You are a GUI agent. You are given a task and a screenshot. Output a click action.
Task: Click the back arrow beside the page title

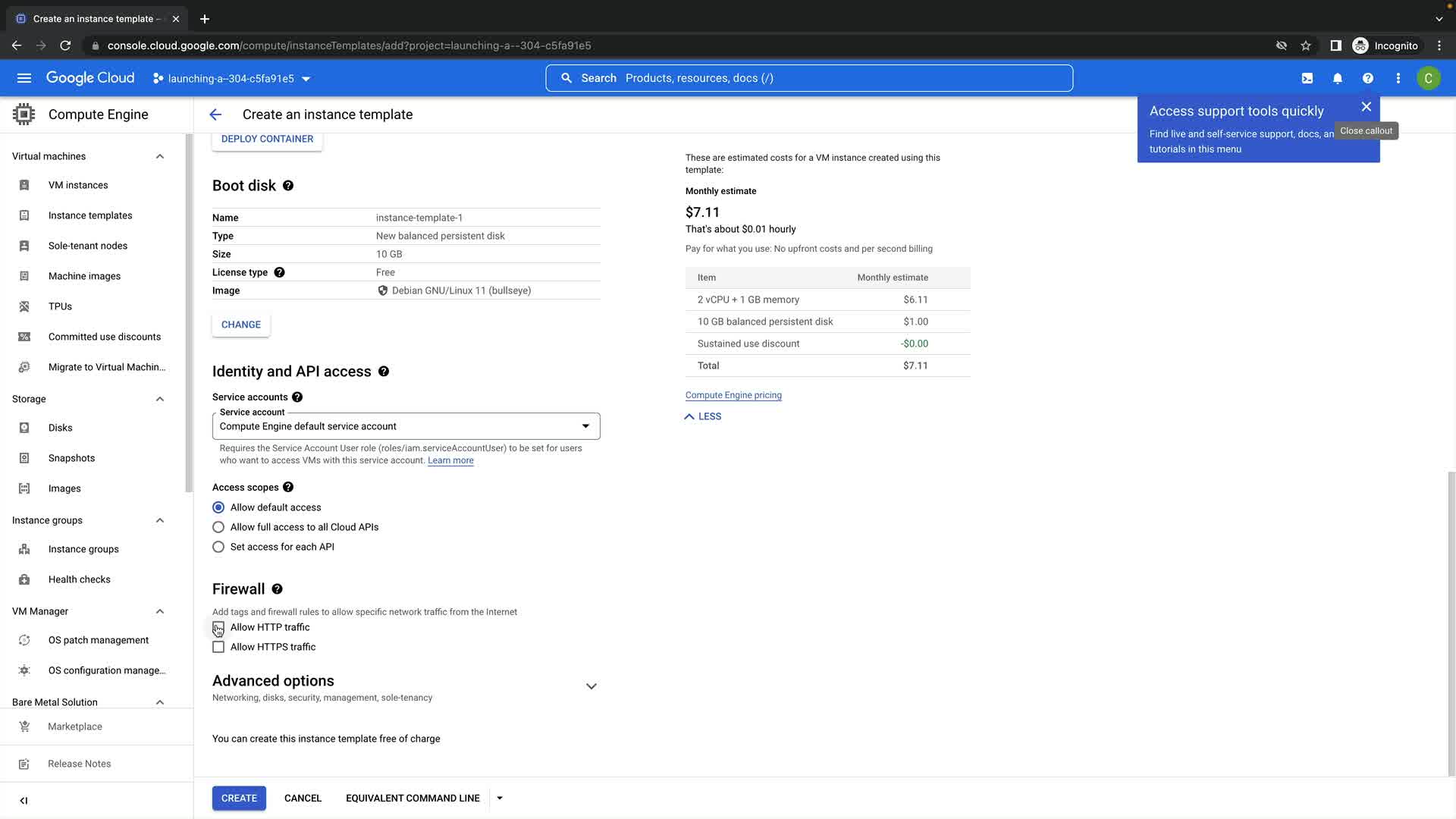(215, 115)
